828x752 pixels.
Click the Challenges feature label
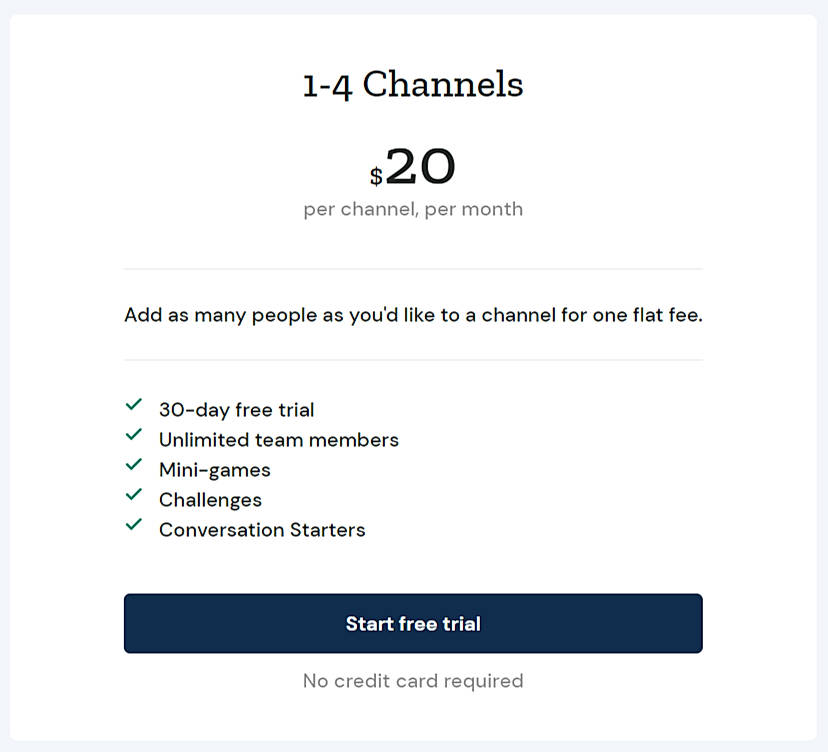(210, 499)
